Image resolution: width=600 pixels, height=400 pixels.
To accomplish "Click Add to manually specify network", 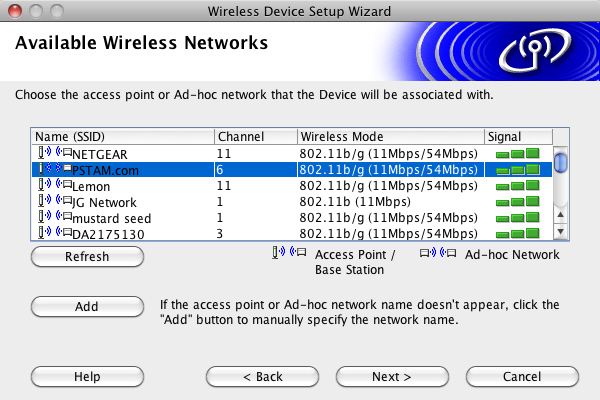I will pyautogui.click(x=87, y=307).
